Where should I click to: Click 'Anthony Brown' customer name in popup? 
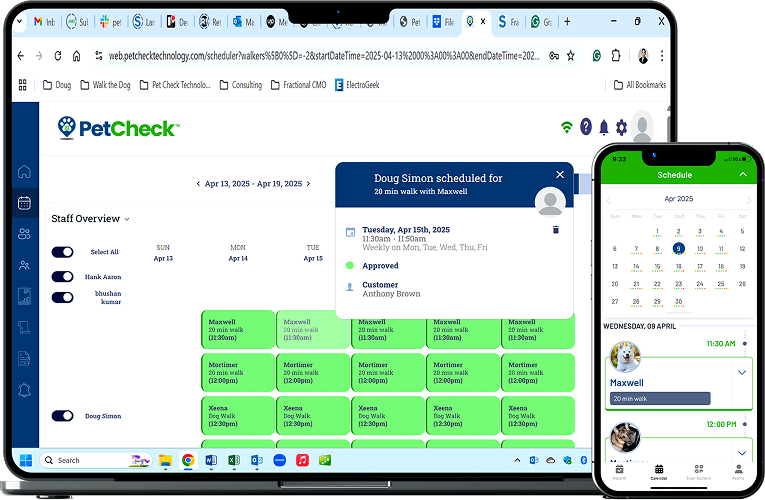click(x=391, y=294)
